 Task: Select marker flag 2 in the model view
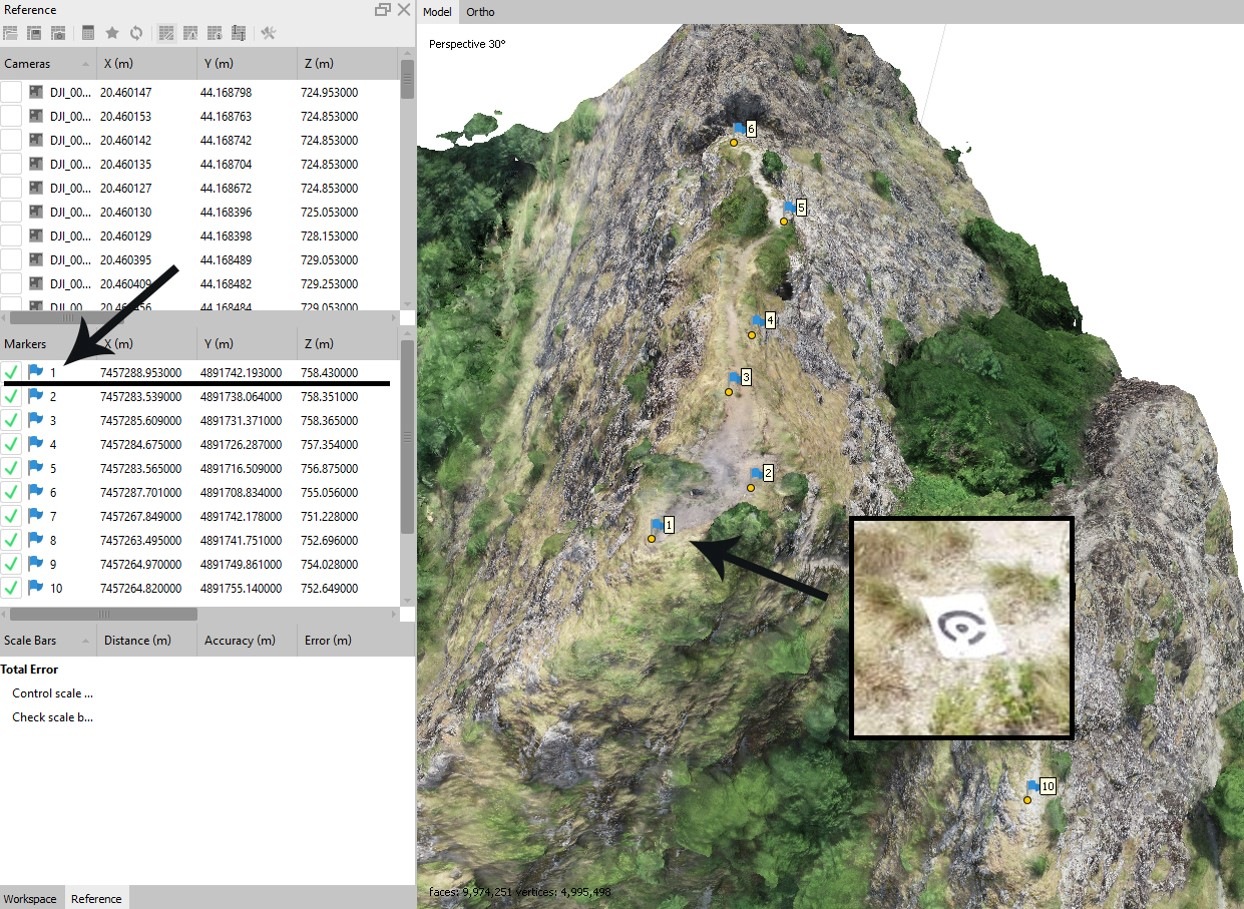tap(756, 474)
